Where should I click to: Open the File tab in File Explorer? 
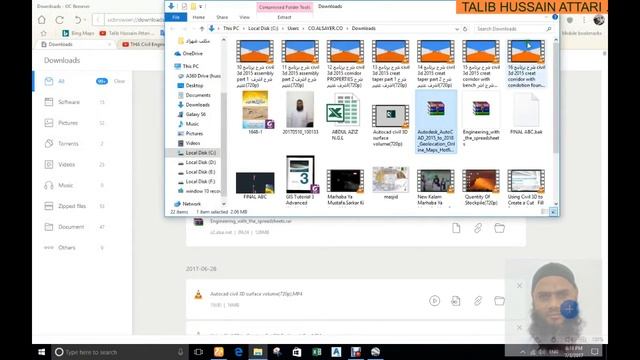click(x=176, y=17)
